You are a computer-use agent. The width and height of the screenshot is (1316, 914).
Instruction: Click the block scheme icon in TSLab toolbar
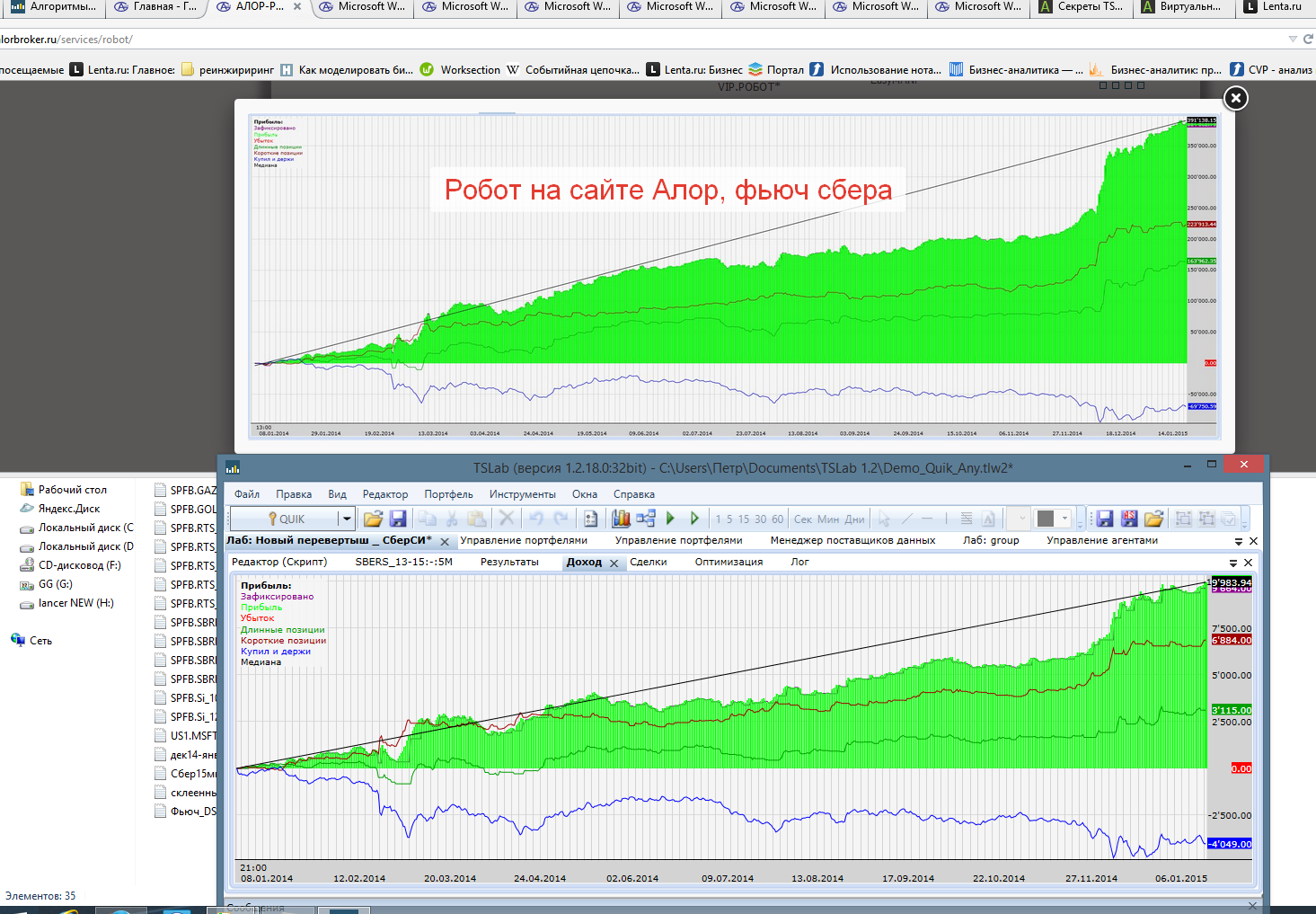coord(645,519)
